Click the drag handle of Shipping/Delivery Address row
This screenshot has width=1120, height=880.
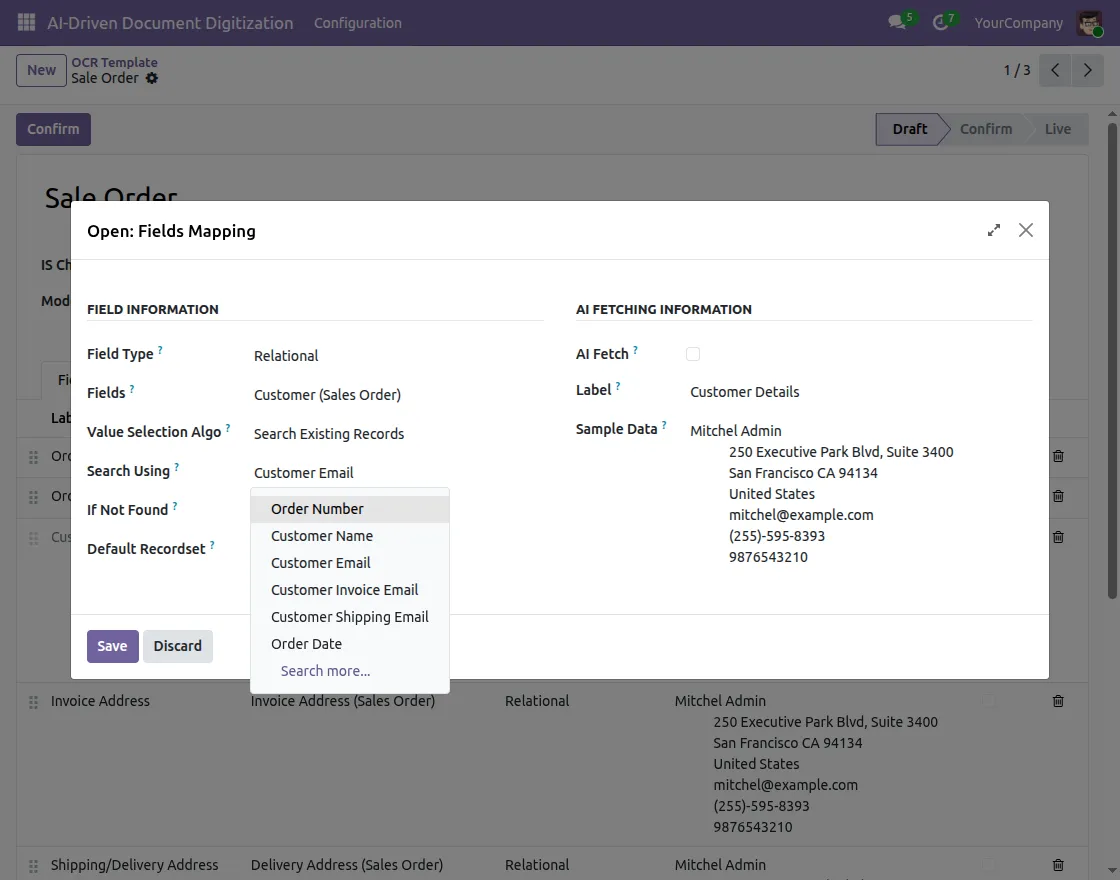tap(33, 865)
